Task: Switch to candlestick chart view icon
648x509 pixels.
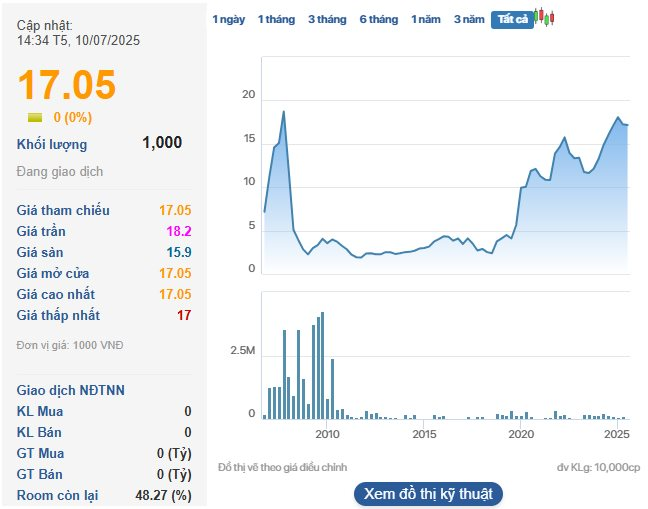Action: pos(544,18)
